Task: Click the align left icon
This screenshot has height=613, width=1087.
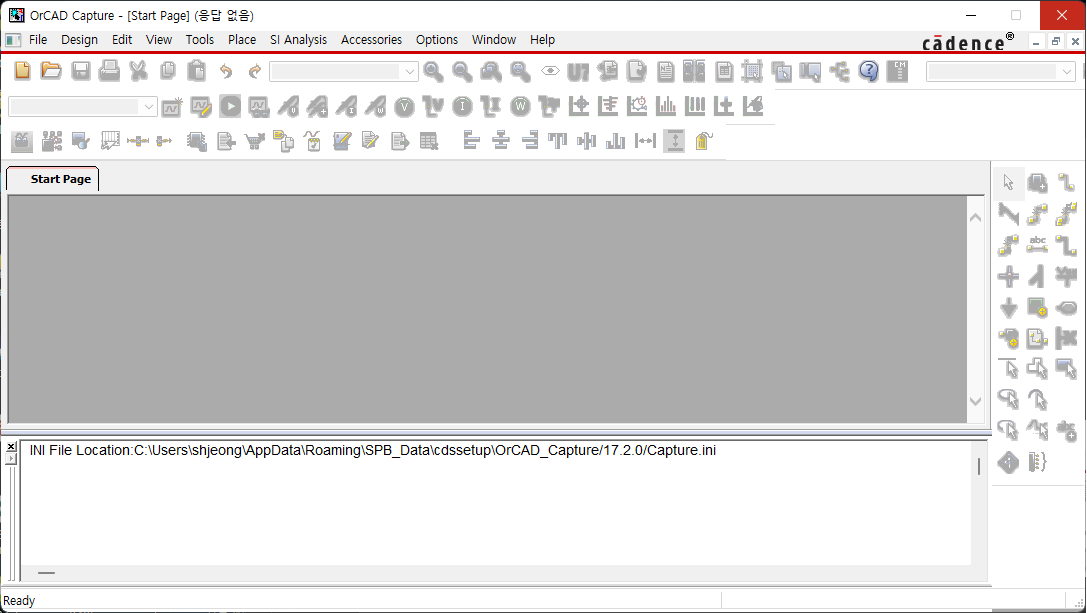Action: 472,141
